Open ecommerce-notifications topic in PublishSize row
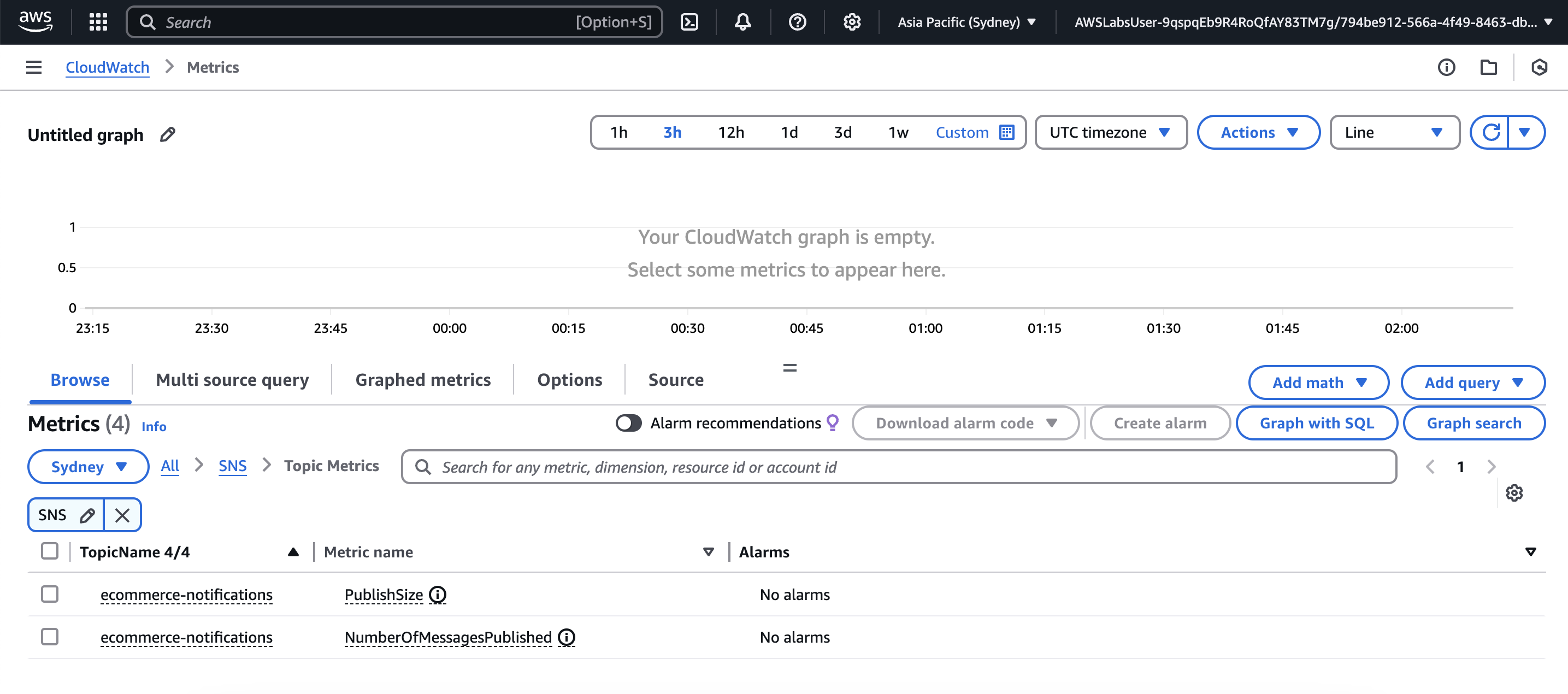1568x694 pixels. tap(186, 594)
